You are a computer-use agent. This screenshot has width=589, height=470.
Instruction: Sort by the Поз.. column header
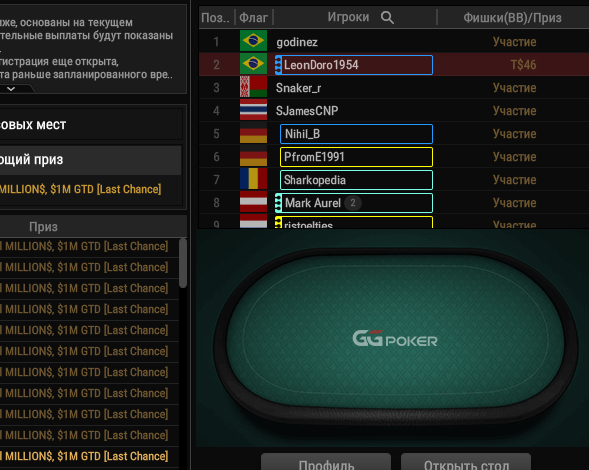point(216,17)
